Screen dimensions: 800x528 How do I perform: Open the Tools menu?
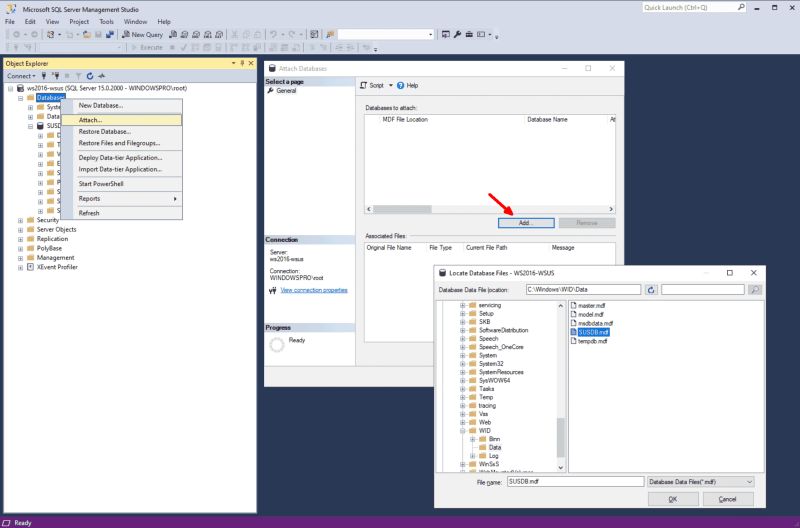click(x=106, y=21)
